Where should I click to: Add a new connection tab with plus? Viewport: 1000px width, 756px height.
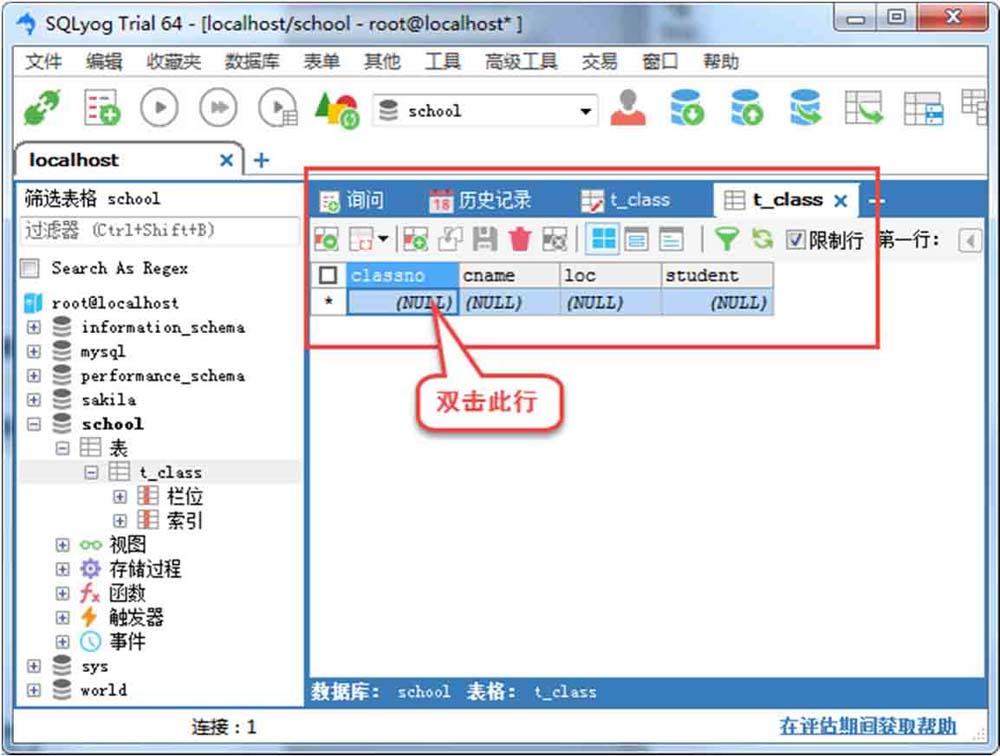[x=261, y=159]
